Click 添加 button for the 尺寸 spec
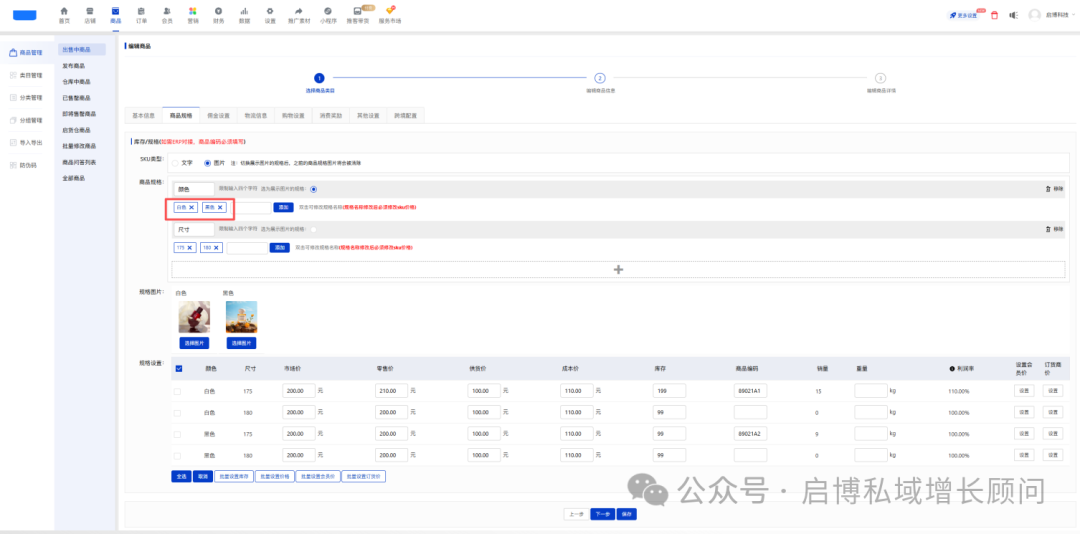 pyautogui.click(x=279, y=247)
